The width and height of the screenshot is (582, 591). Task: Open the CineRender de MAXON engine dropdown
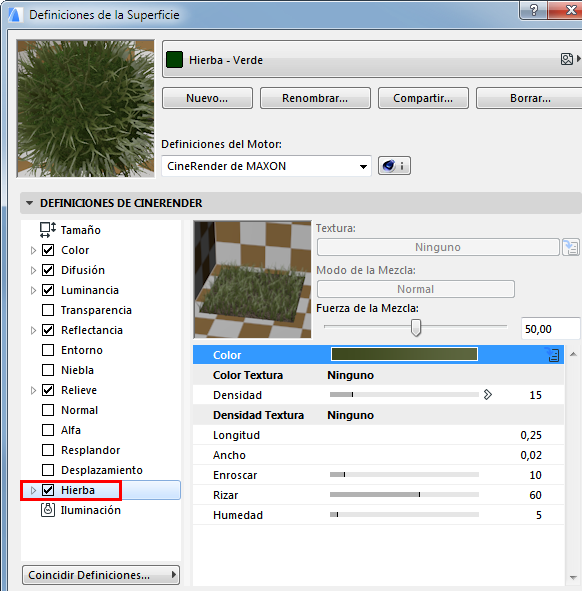(266, 166)
